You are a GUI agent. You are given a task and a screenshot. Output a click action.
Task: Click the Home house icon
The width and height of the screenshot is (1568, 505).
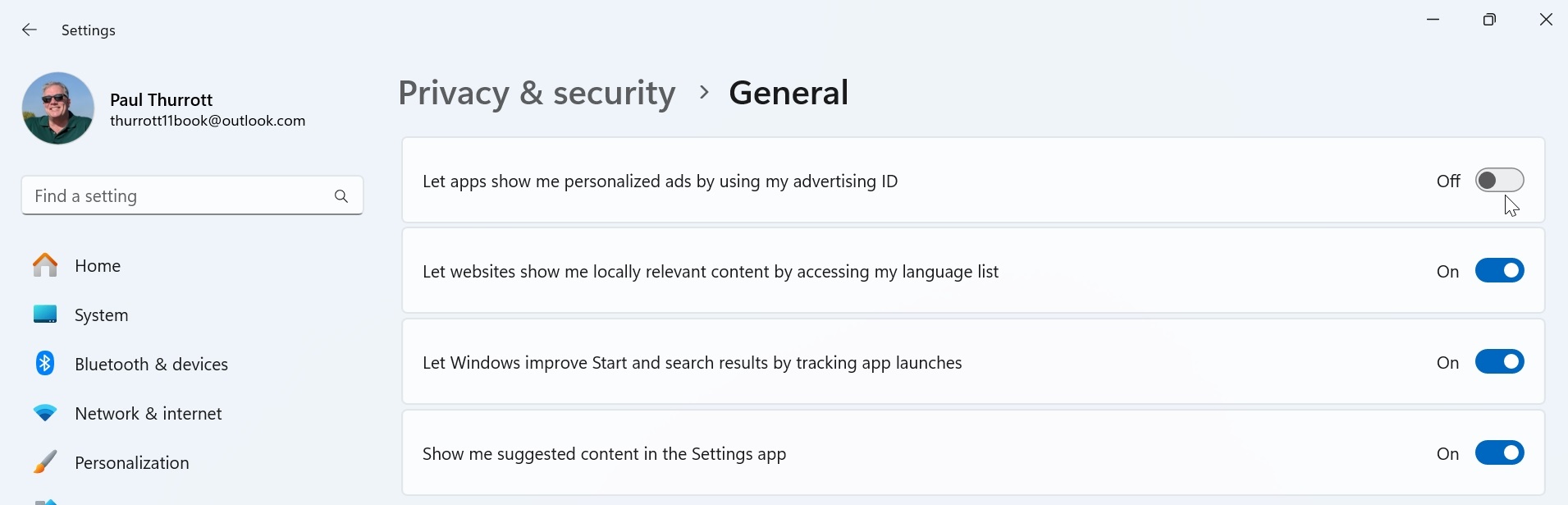pos(45,265)
